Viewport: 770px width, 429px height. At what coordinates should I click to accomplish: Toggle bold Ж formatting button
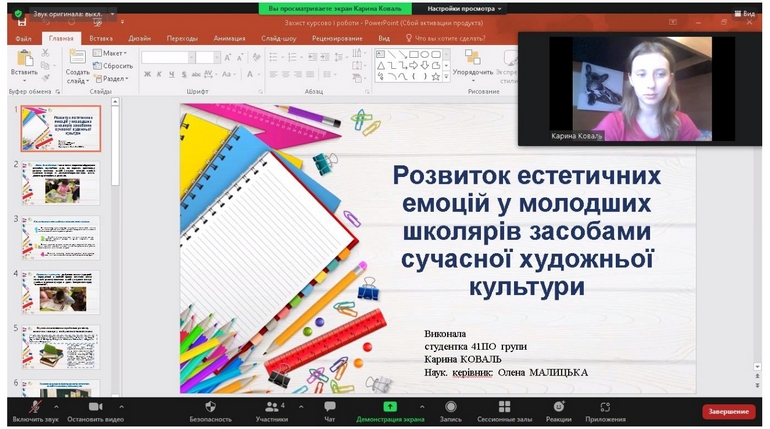click(147, 75)
